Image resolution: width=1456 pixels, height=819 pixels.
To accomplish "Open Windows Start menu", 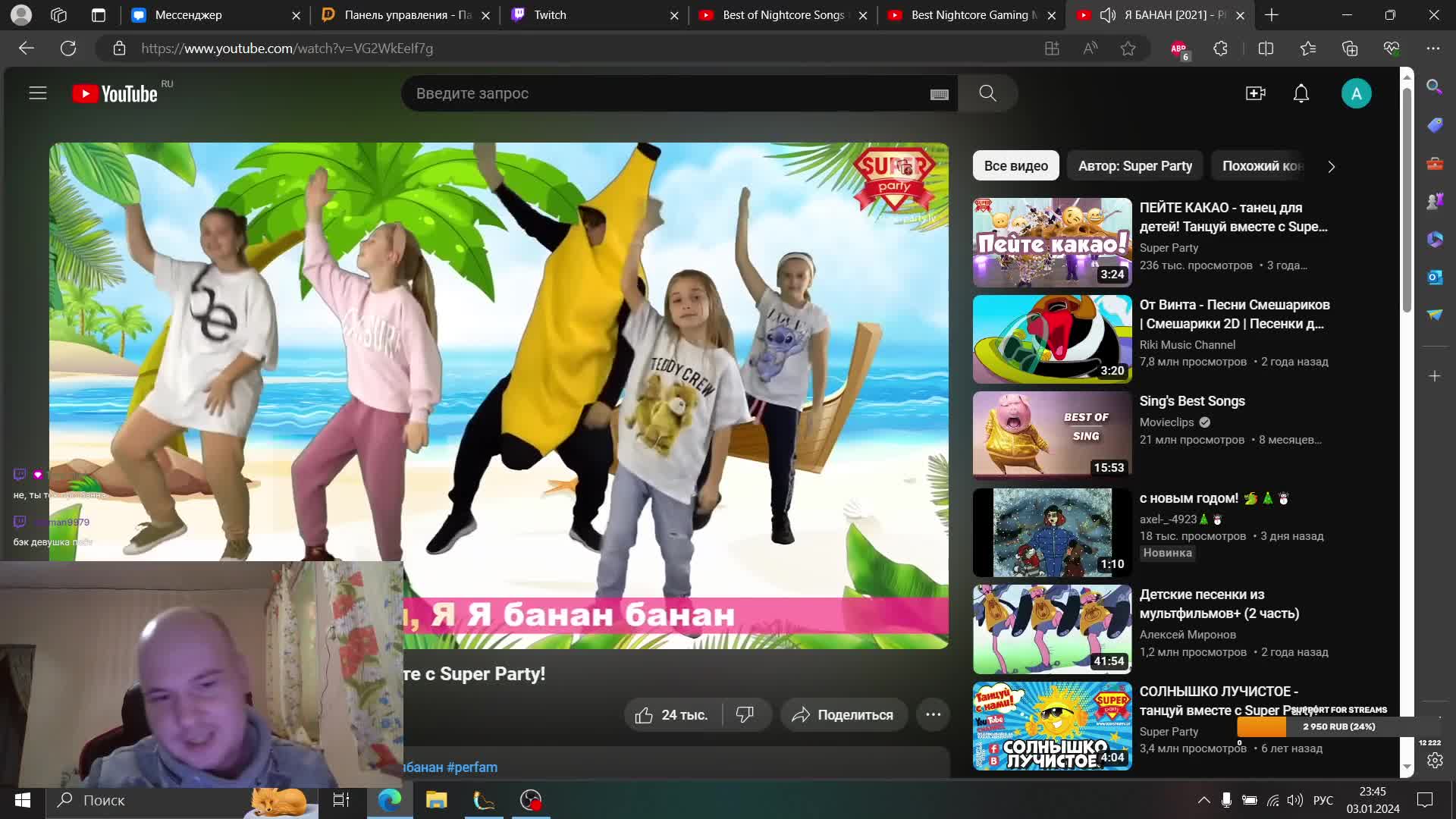I will (23, 800).
